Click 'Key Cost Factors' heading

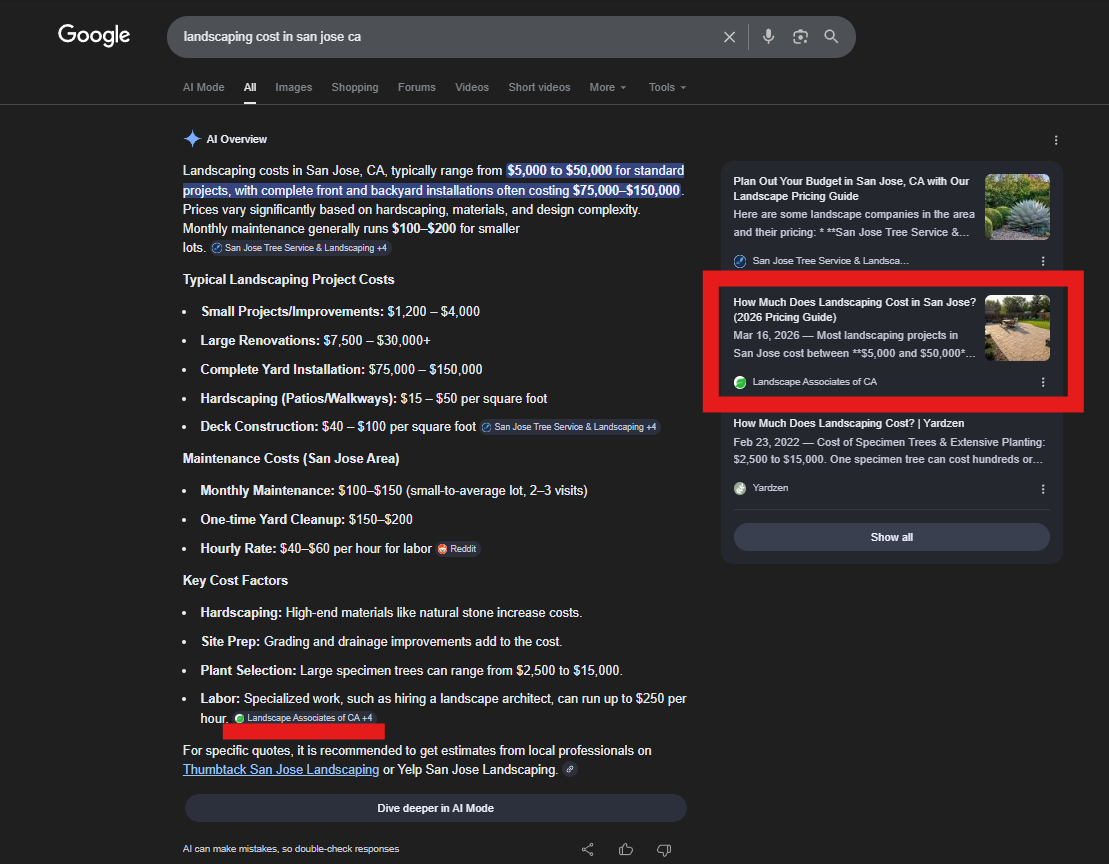[x=236, y=580]
